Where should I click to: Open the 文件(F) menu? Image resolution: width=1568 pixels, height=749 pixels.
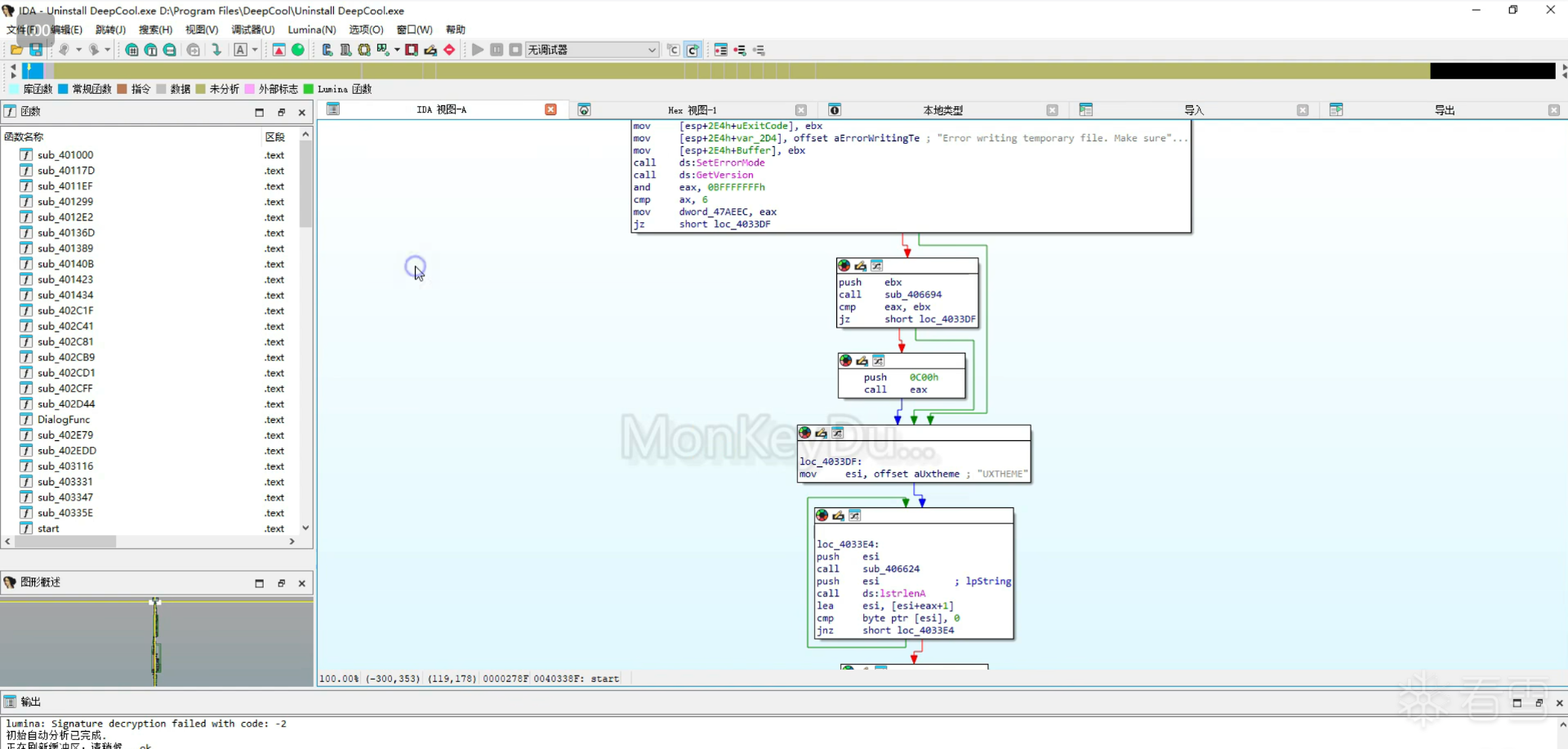pyautogui.click(x=21, y=29)
